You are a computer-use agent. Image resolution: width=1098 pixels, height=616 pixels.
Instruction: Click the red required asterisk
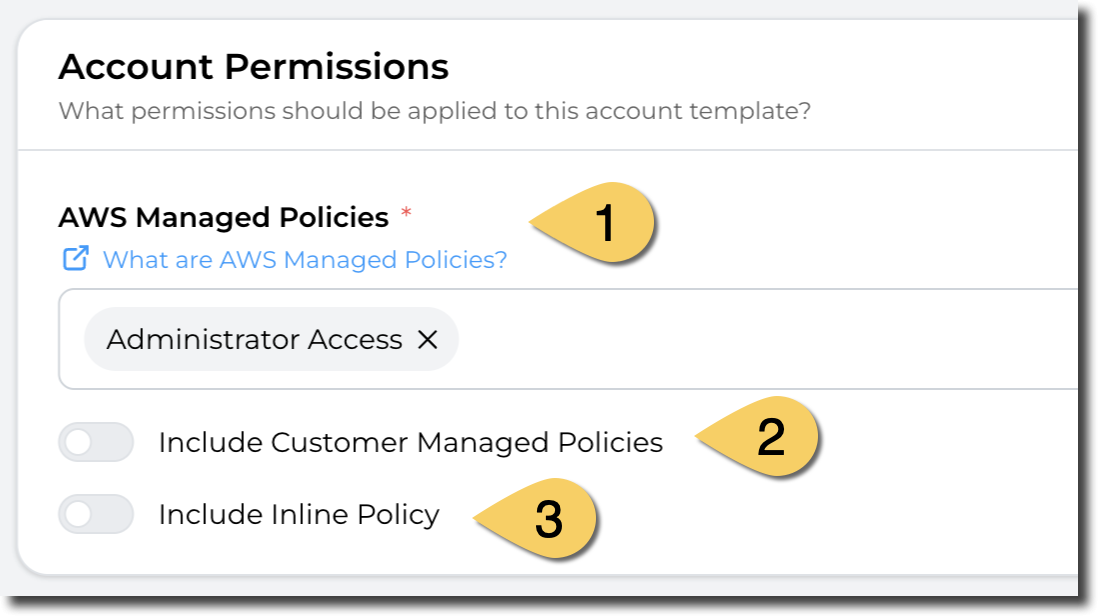pos(406,213)
